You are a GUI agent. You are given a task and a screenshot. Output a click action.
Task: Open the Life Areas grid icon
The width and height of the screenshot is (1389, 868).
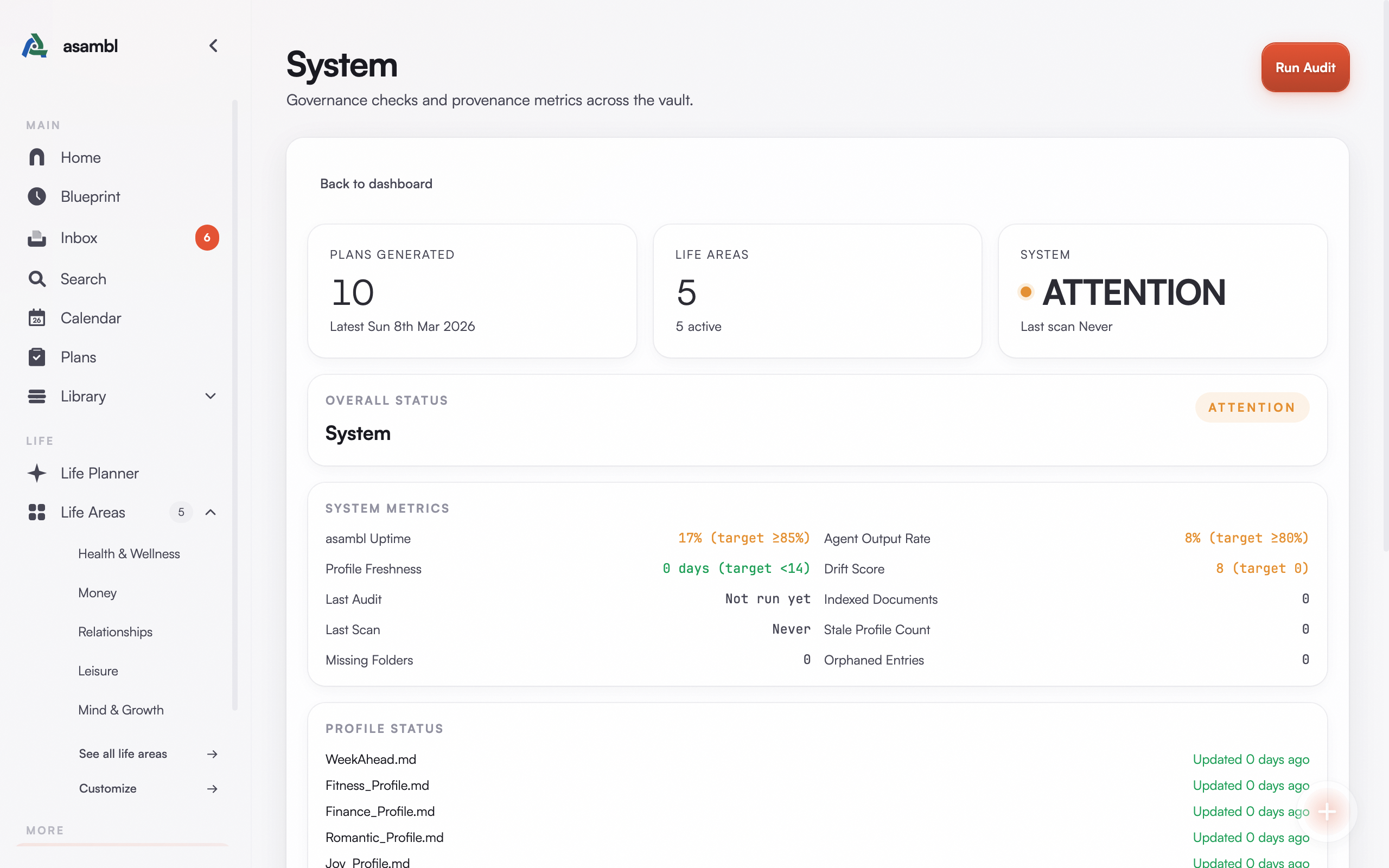click(x=37, y=512)
